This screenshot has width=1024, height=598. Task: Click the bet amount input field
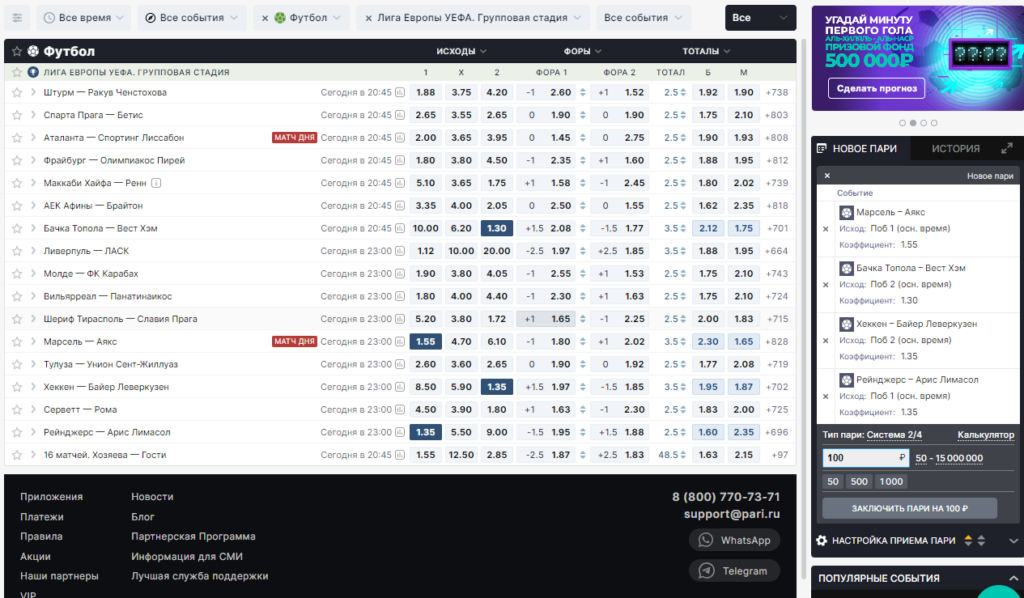pyautogui.click(x=865, y=458)
